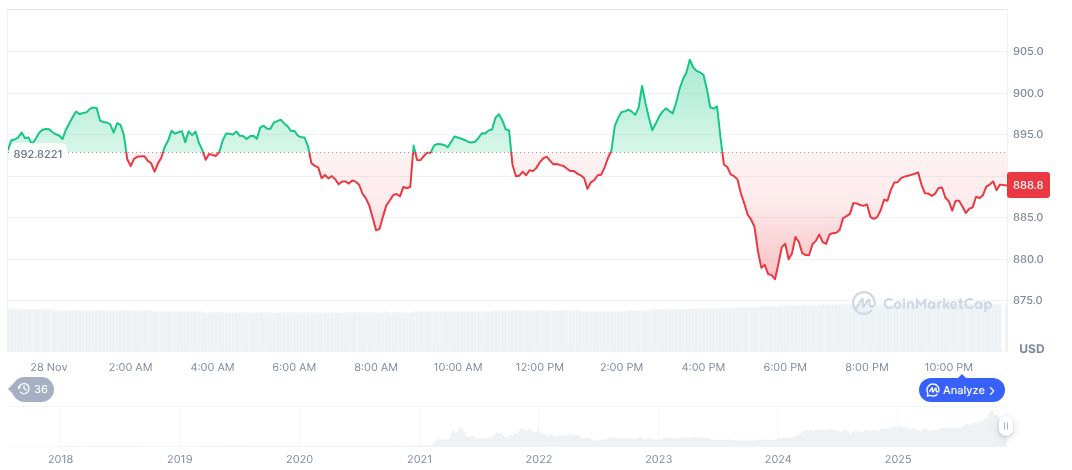Click the CoinMarketCap watermark logo
The image size is (1072, 470).
pos(864,302)
